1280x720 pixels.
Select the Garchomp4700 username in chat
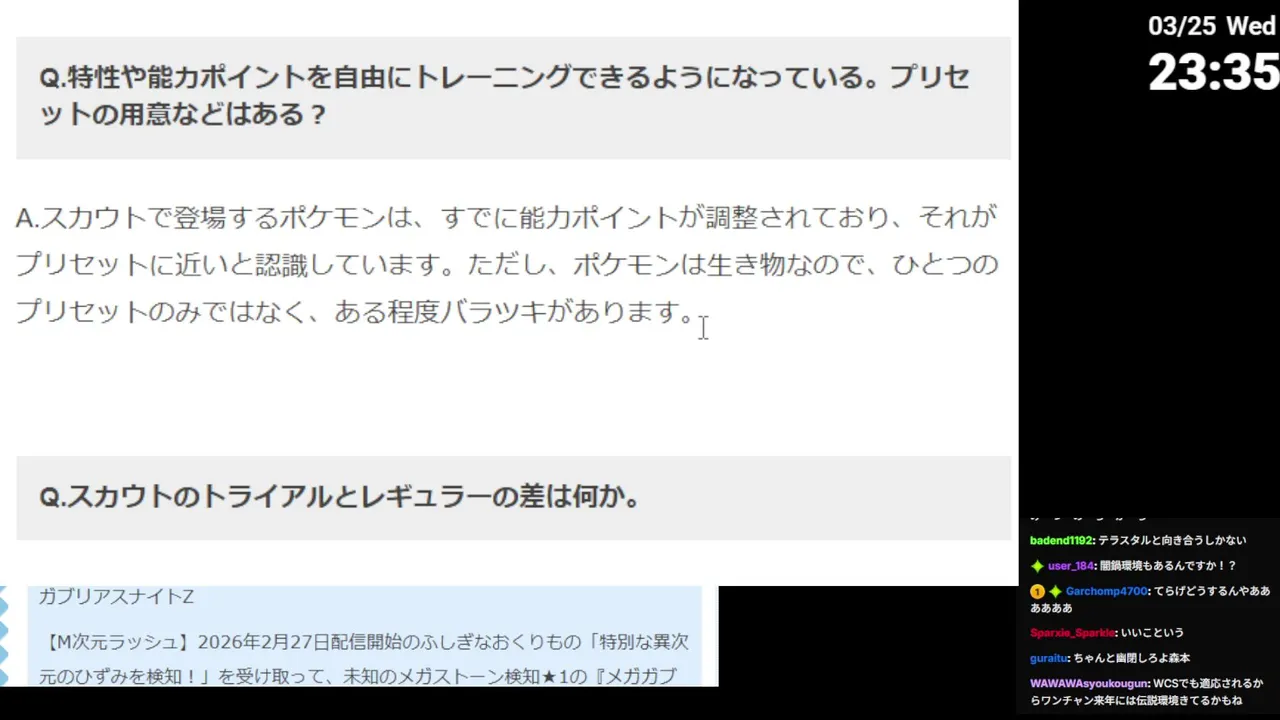[x=1106, y=592]
